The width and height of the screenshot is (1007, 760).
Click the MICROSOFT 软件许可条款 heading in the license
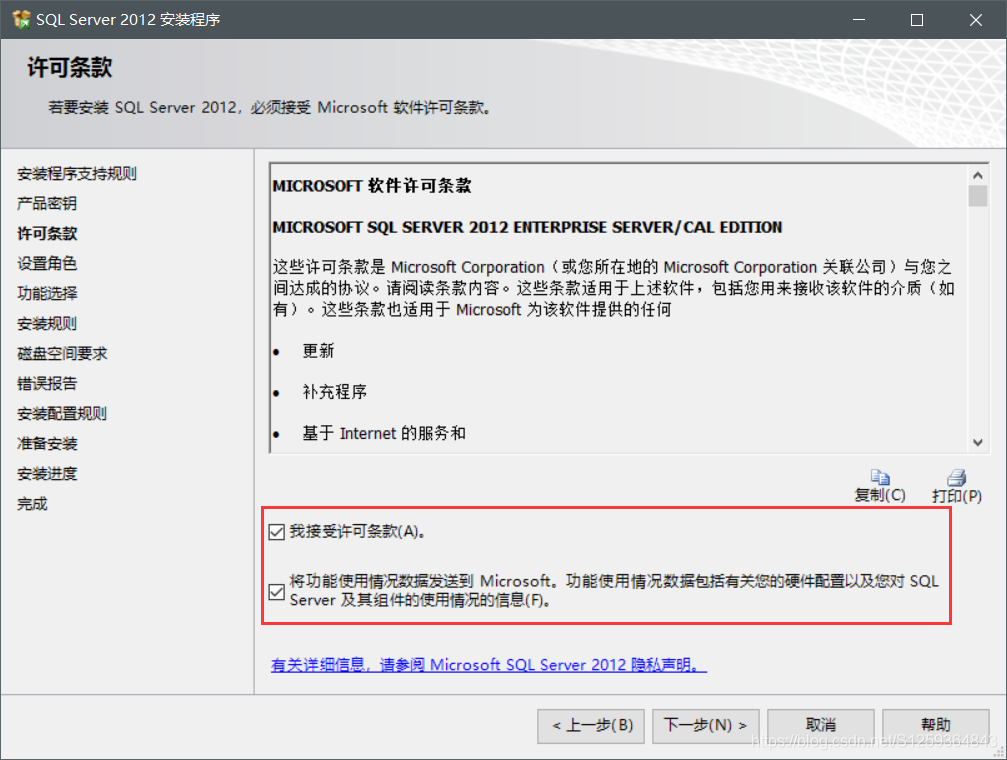click(x=372, y=186)
